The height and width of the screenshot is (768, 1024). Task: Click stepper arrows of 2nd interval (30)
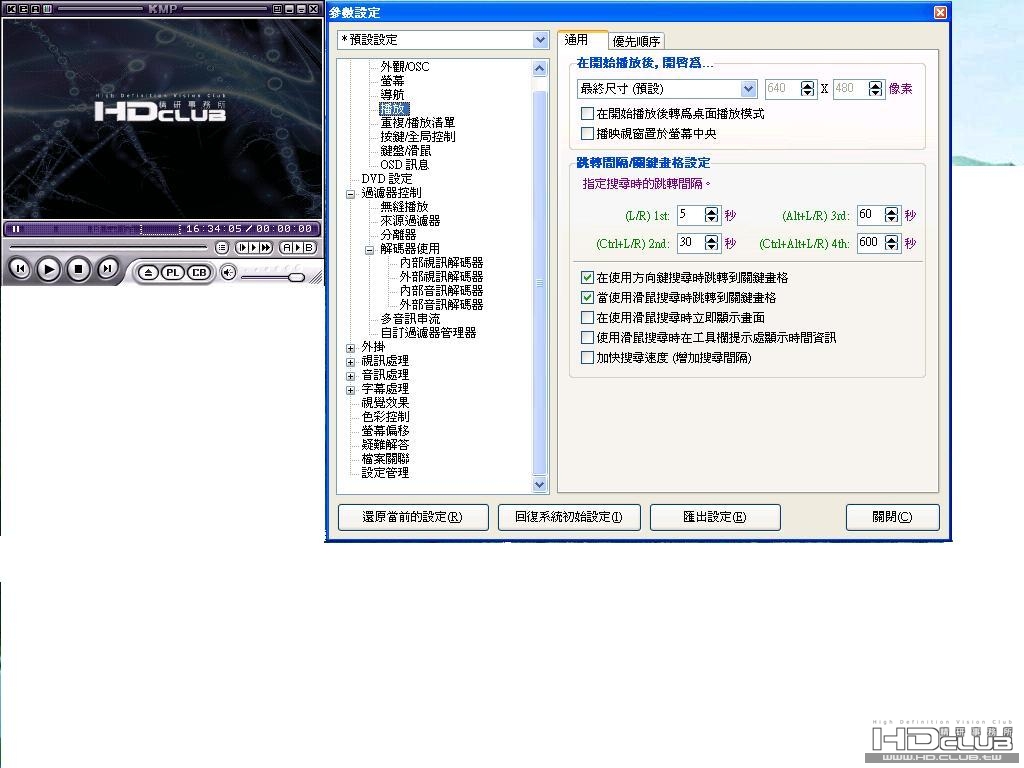coord(712,243)
